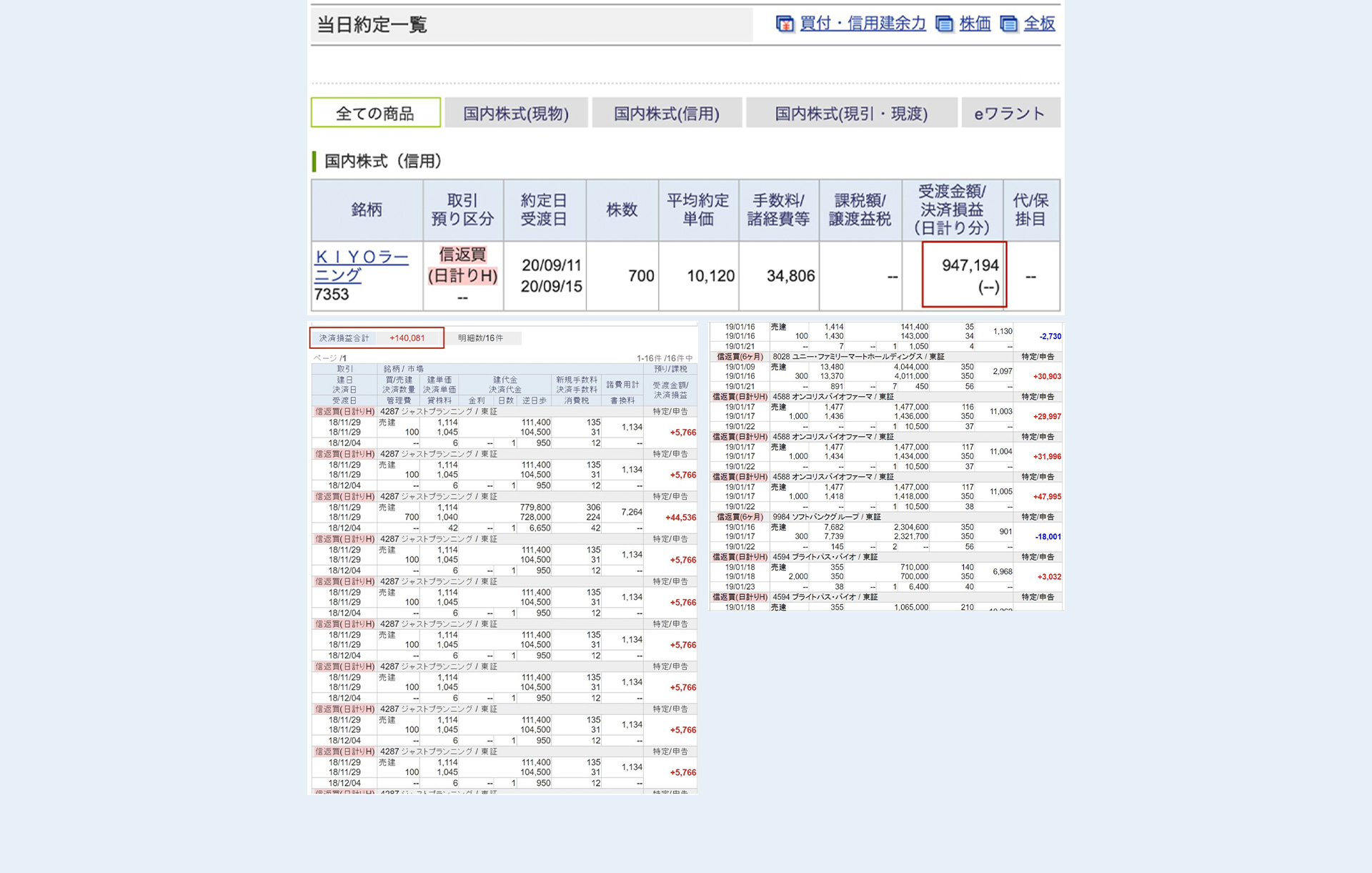Click the icon beside 株価 link
This screenshot has width=1372, height=873.
coord(944,24)
